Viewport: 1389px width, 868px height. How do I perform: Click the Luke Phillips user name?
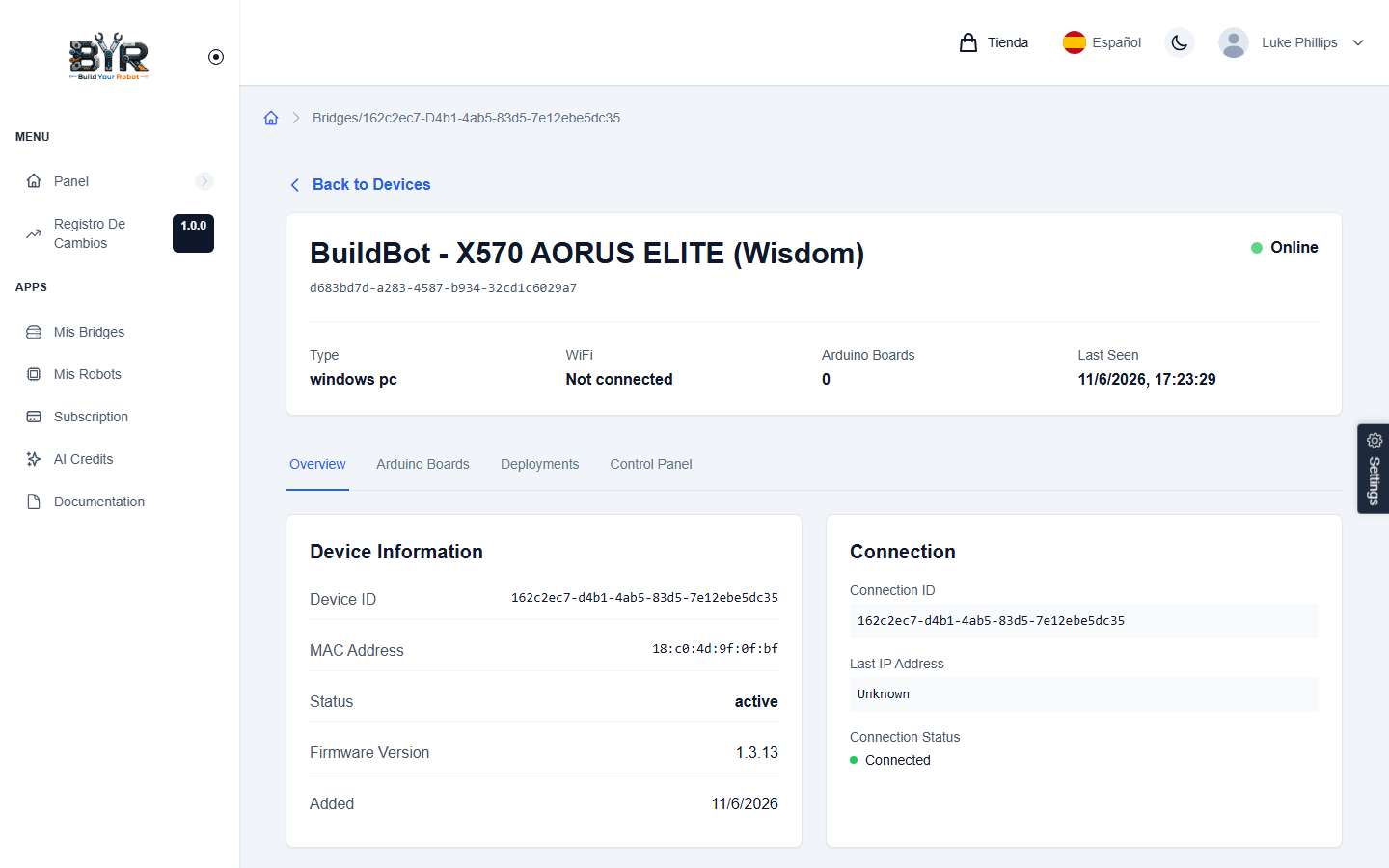click(1299, 42)
